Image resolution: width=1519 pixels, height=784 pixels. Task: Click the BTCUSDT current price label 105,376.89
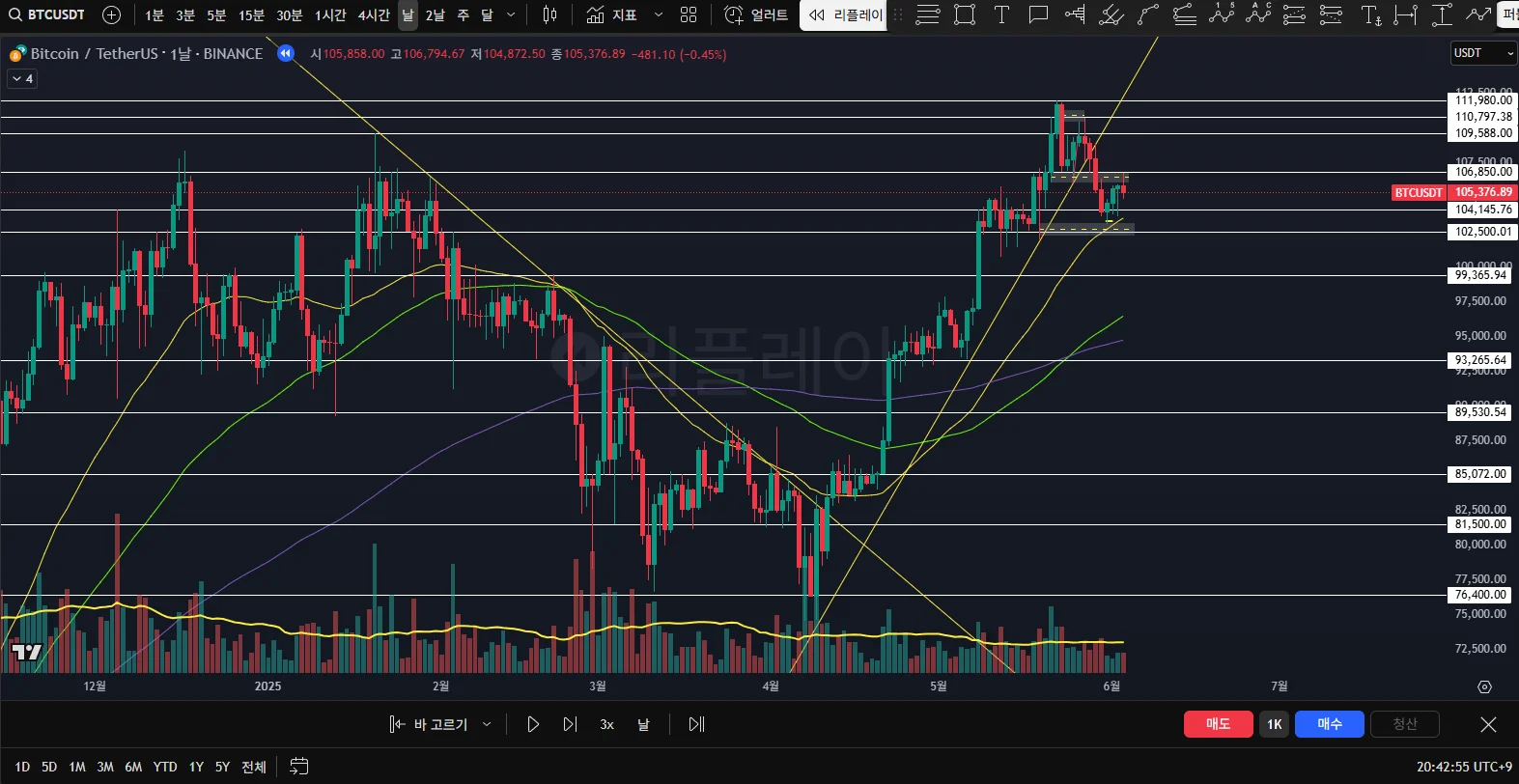tap(1454, 192)
